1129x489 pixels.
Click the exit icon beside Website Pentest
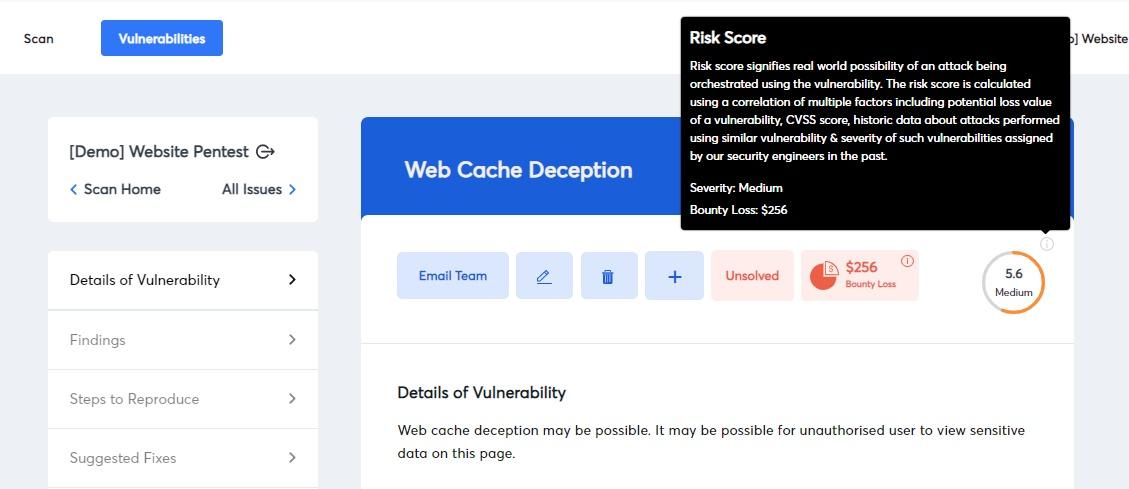[x=266, y=152]
